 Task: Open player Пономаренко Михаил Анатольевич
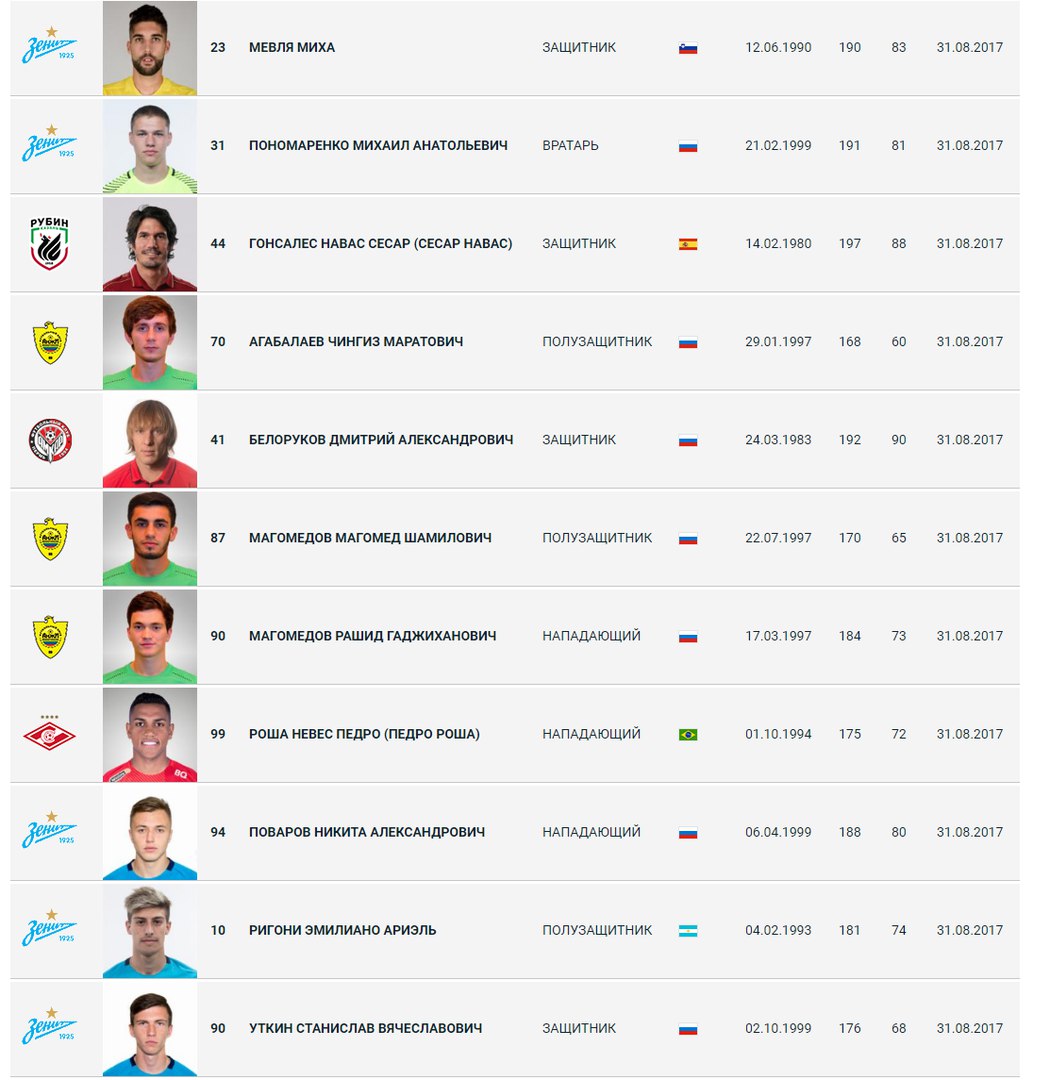[x=378, y=145]
